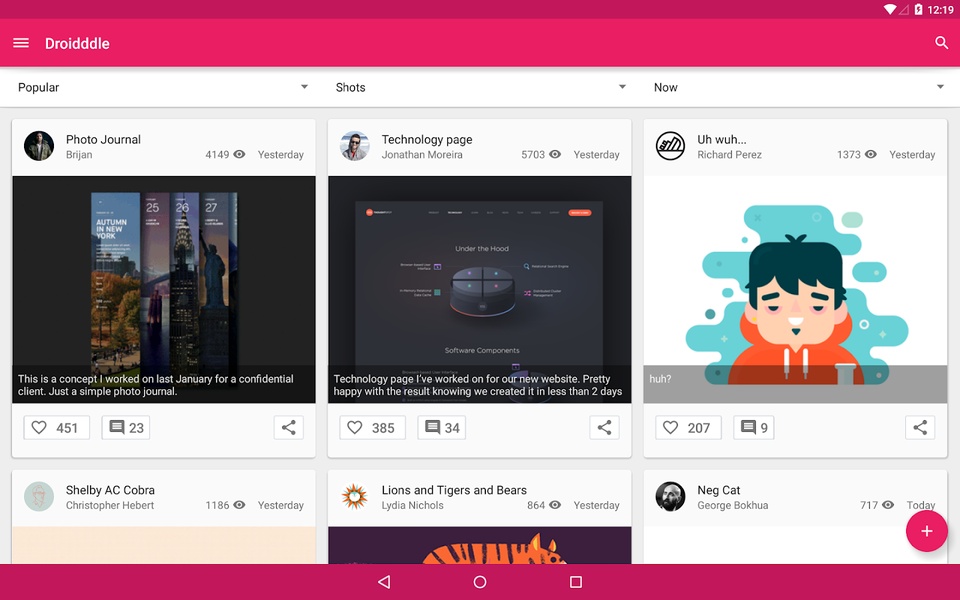The width and height of the screenshot is (960, 600).
Task: Tap the search magnifier icon
Action: pyautogui.click(x=941, y=43)
